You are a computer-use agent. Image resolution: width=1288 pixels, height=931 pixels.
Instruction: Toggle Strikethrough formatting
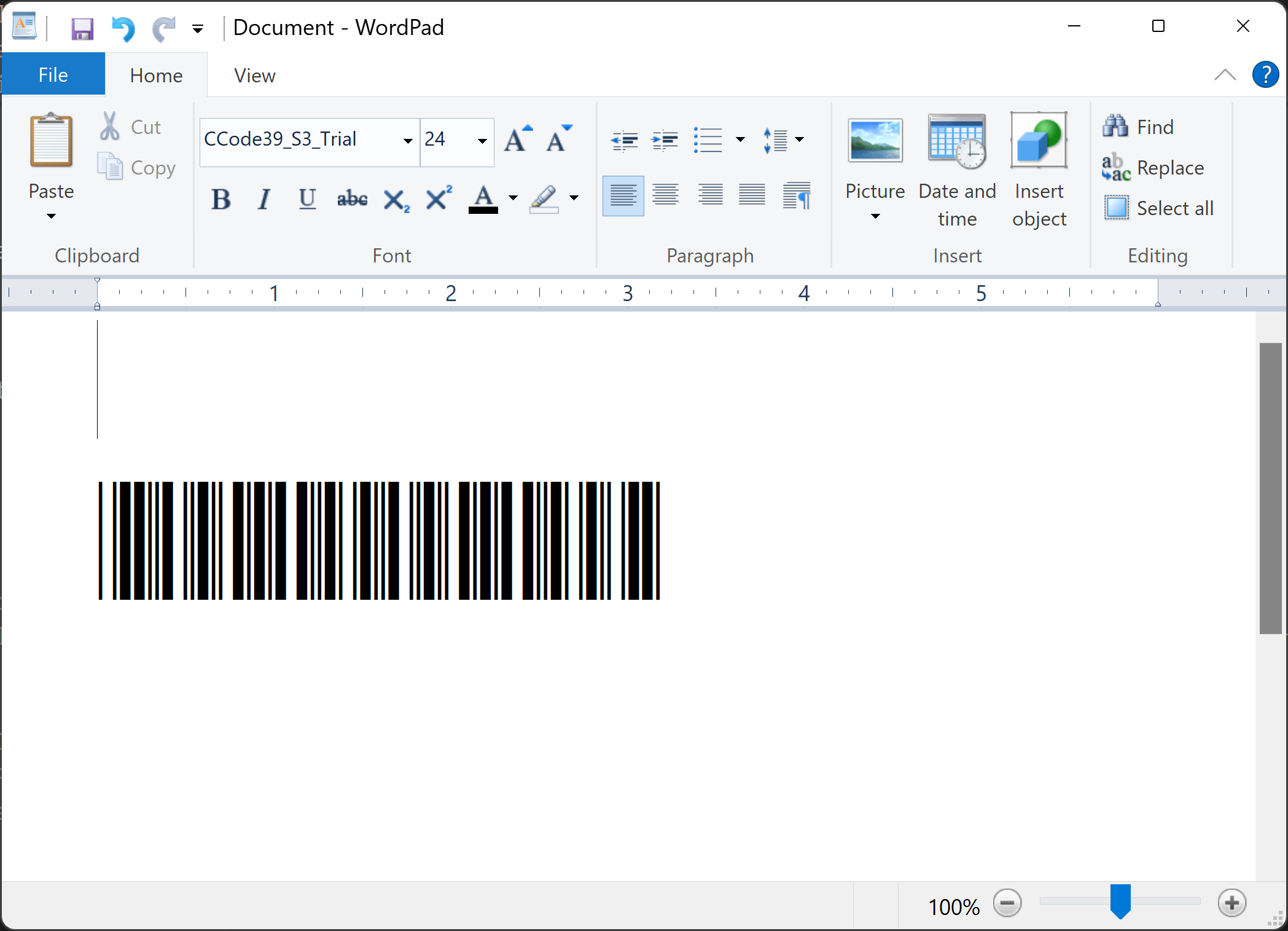pos(352,199)
